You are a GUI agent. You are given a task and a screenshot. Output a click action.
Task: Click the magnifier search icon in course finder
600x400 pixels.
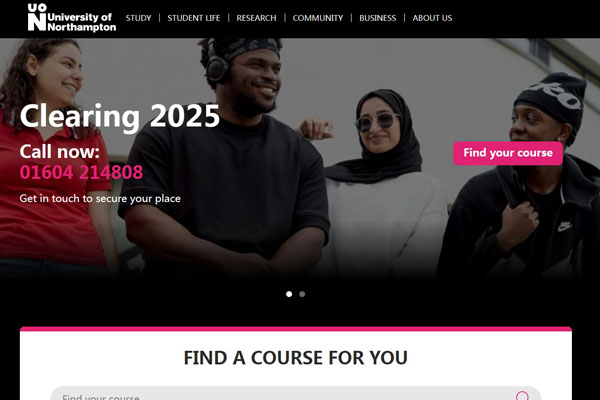(x=522, y=395)
